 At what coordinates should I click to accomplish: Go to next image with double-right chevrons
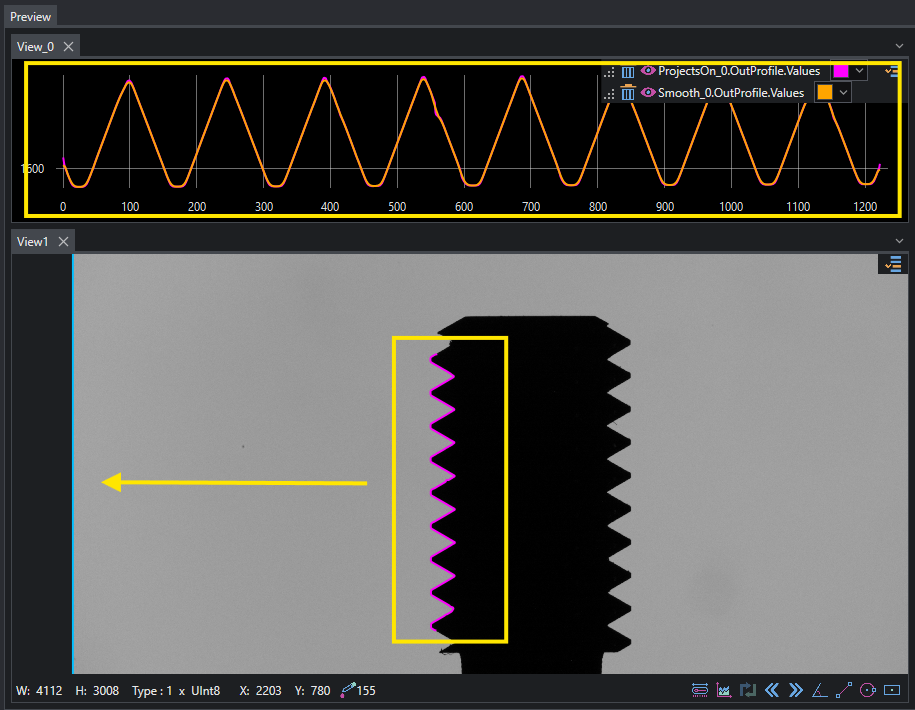pyautogui.click(x=795, y=691)
